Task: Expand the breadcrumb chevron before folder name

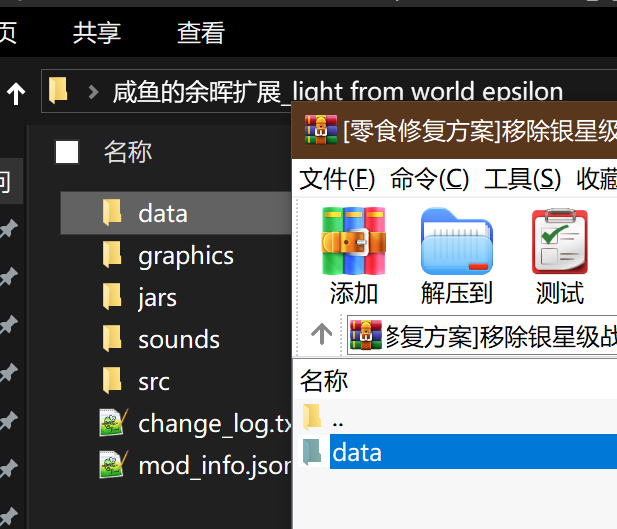Action: click(93, 93)
